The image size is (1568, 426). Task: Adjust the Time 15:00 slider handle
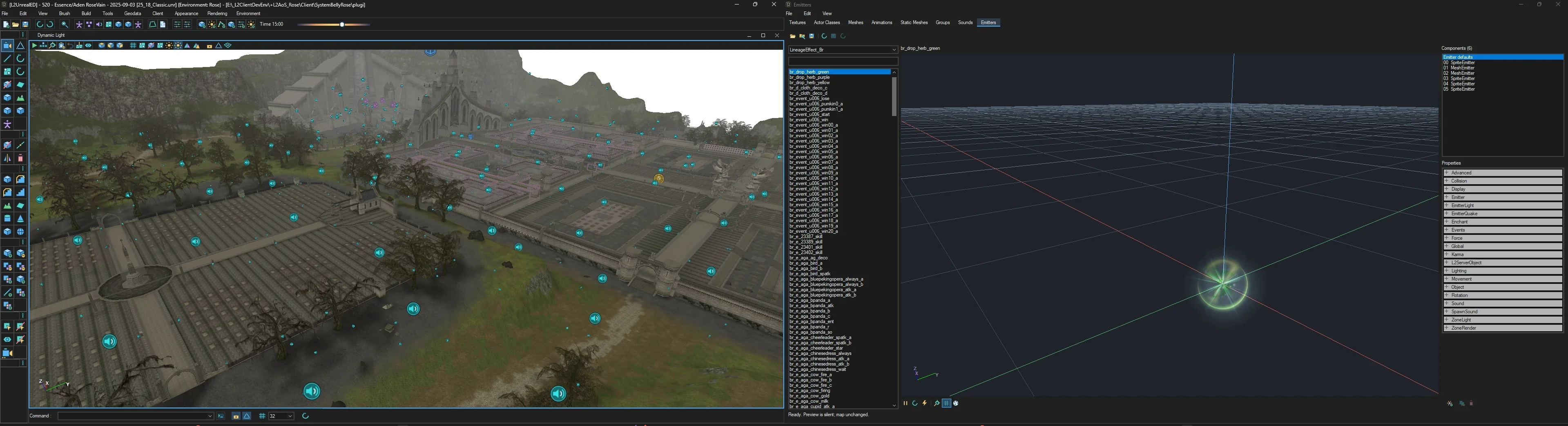coord(342,25)
